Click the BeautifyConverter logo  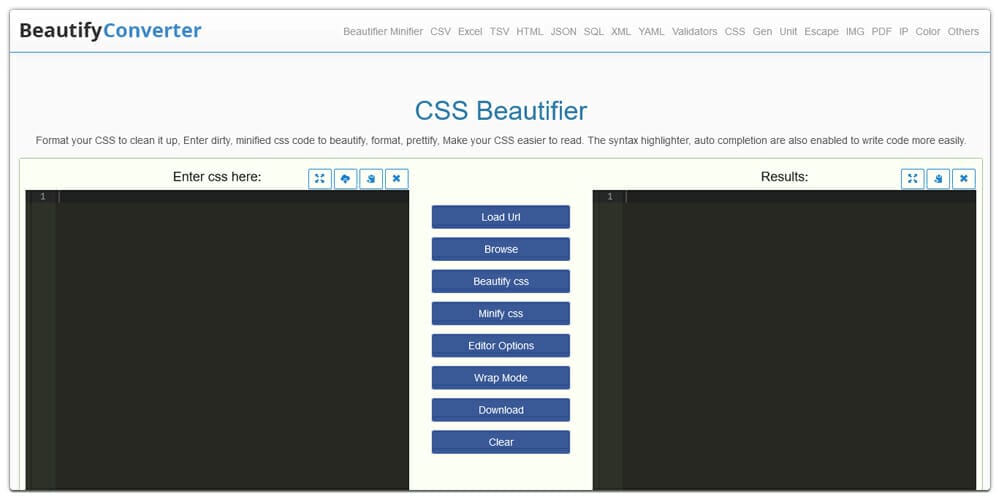110,31
